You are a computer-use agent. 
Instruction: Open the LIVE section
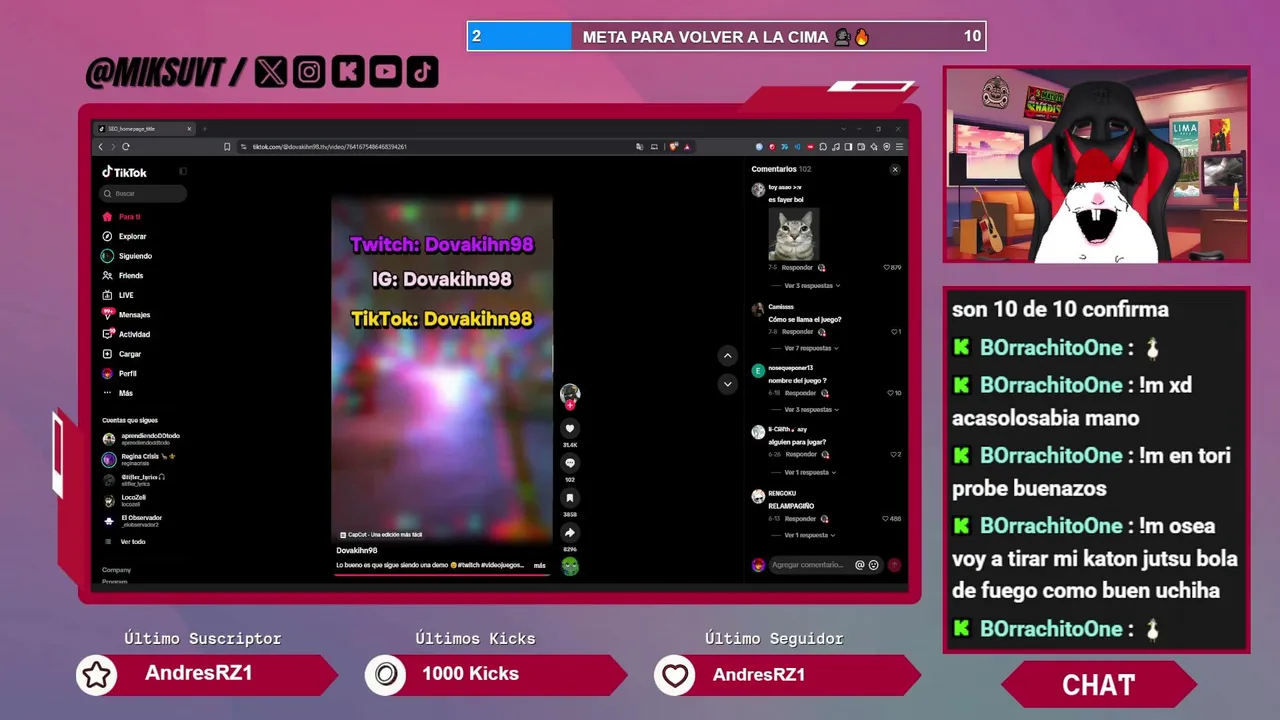(x=118, y=295)
